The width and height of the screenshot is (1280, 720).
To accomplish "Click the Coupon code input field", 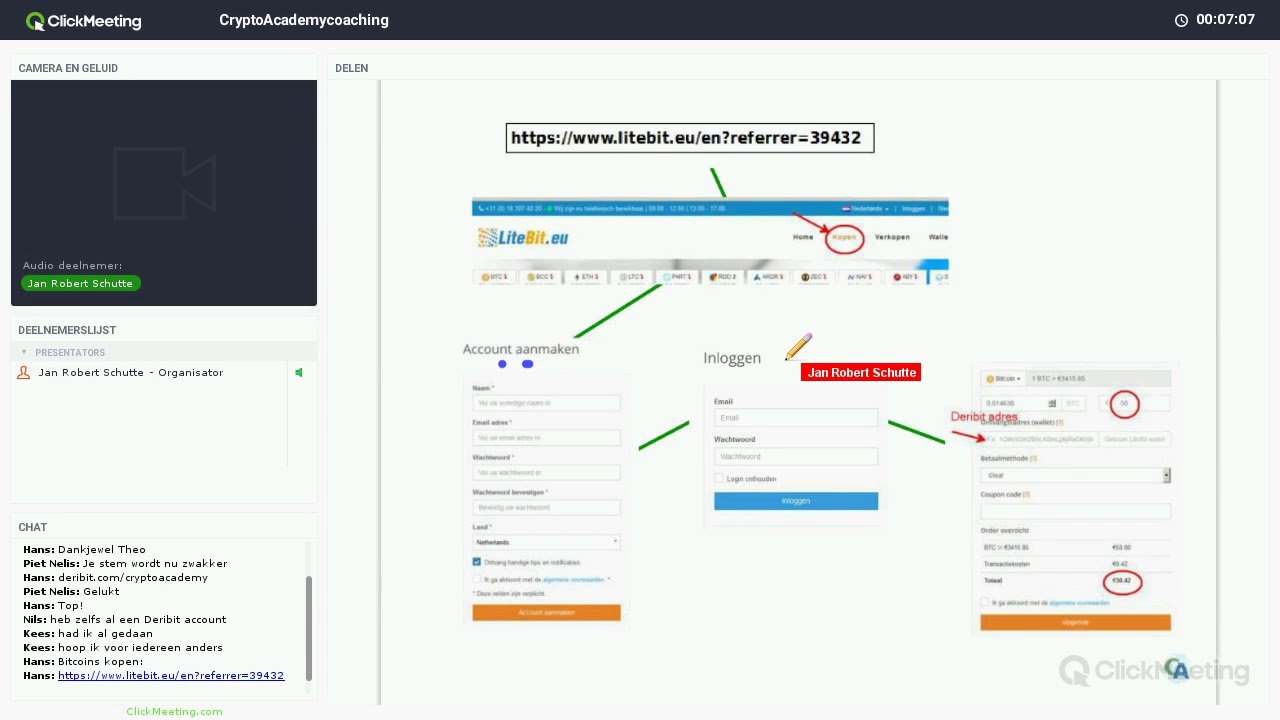I will click(x=1076, y=511).
